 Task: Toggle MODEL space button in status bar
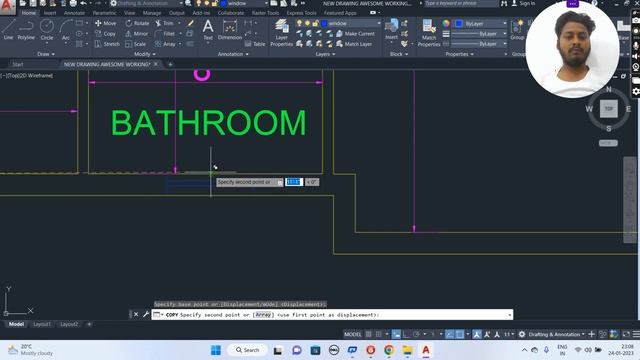pyautogui.click(x=353, y=334)
